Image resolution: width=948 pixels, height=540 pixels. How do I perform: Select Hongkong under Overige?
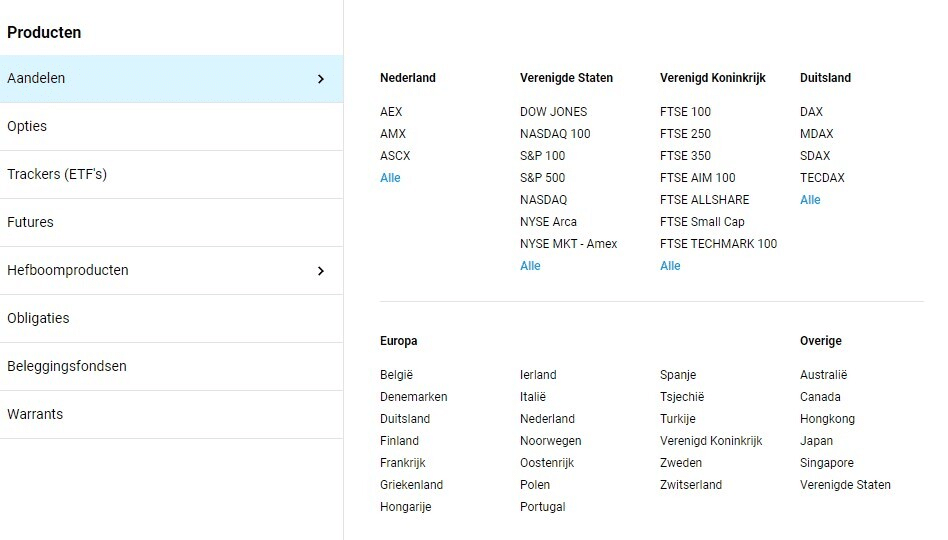[827, 418]
